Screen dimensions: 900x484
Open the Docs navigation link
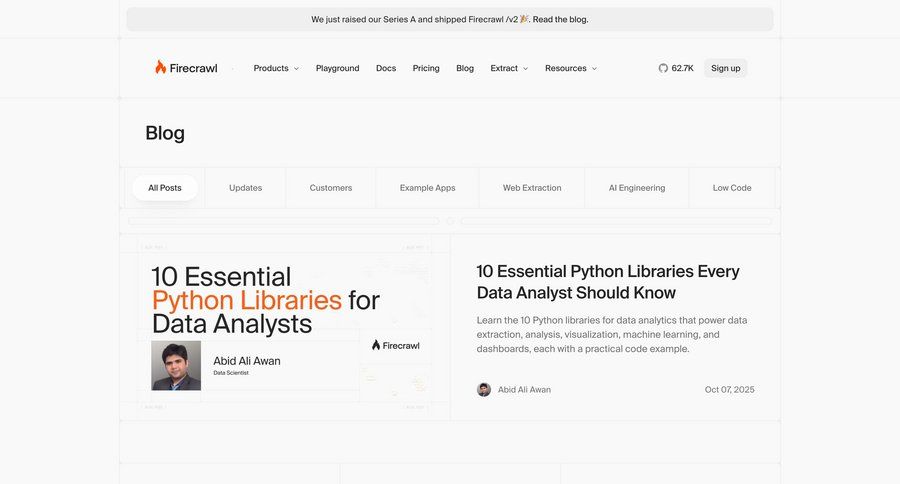(386, 68)
